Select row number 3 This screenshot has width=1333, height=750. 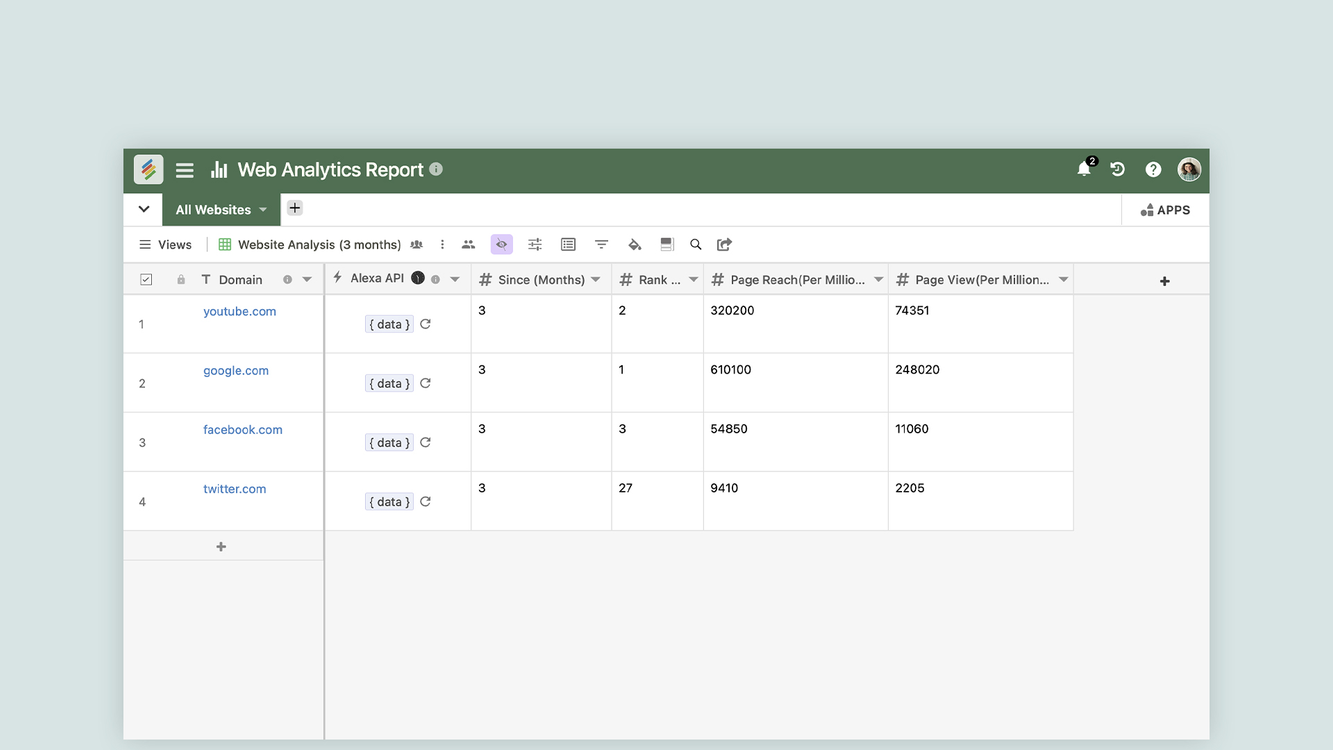142,442
